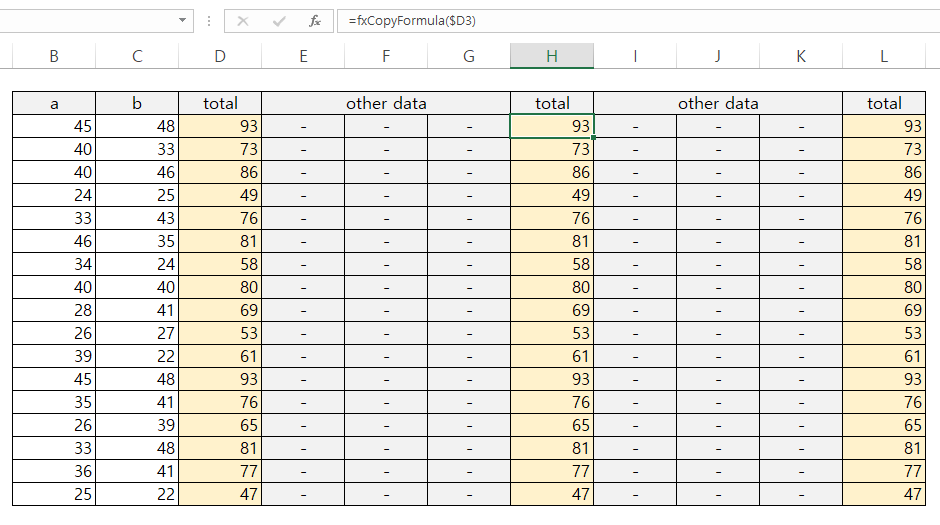Click cell 39 in column B, row with 22
The width and height of the screenshot is (940, 525).
(54, 357)
